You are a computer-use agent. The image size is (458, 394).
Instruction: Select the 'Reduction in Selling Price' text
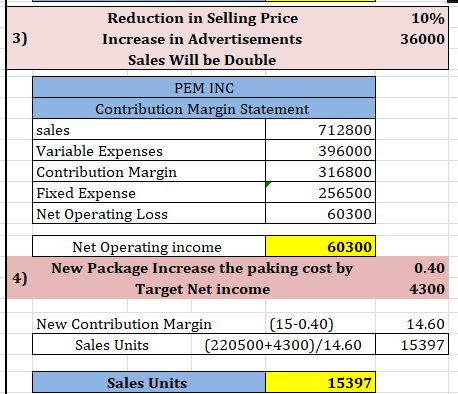click(202, 18)
